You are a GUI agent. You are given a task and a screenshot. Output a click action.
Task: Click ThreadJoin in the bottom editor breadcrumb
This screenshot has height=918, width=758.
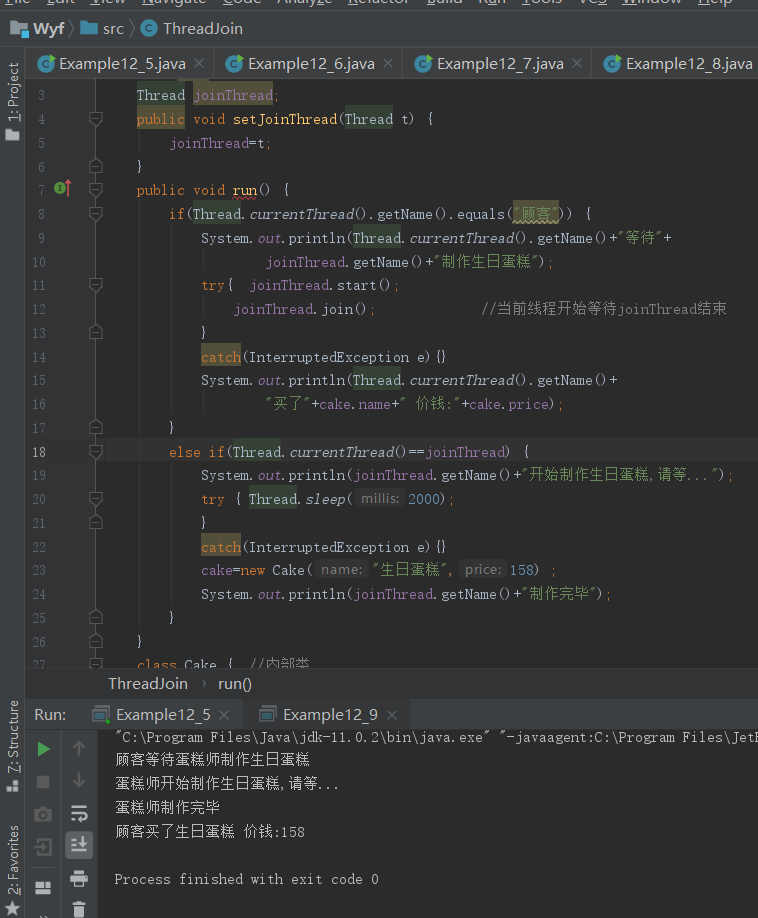pyautogui.click(x=148, y=684)
